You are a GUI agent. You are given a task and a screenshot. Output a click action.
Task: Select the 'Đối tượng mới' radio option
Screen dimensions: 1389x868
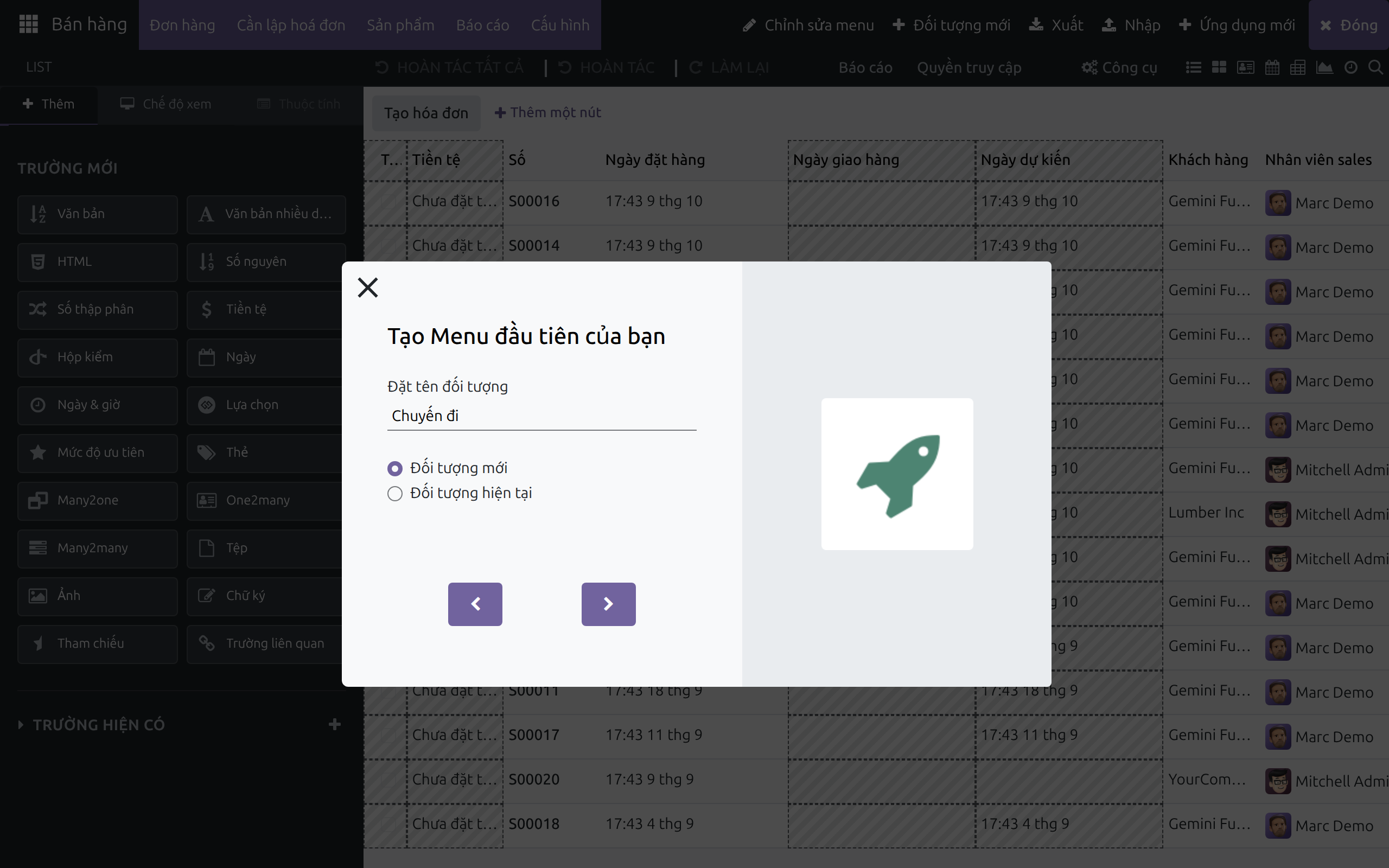395,468
